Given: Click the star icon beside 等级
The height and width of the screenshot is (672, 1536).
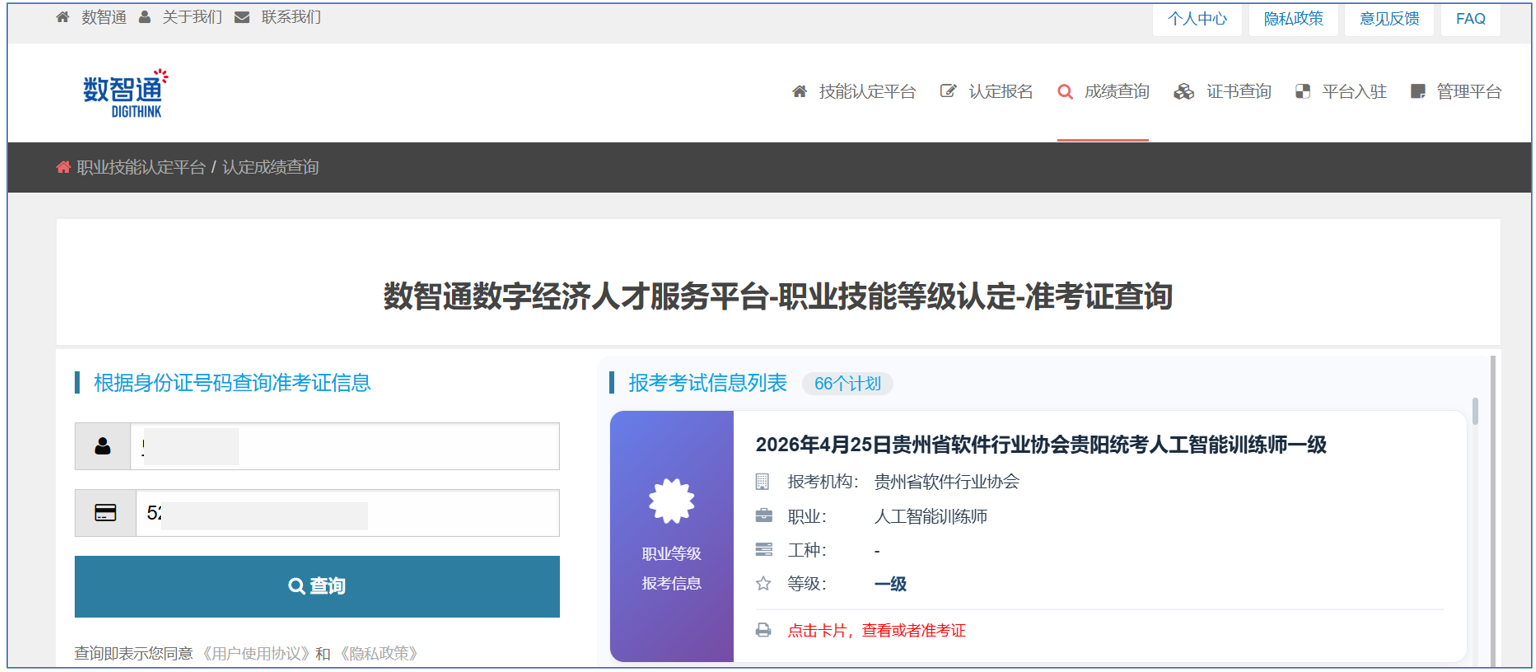Looking at the screenshot, I should click(764, 583).
